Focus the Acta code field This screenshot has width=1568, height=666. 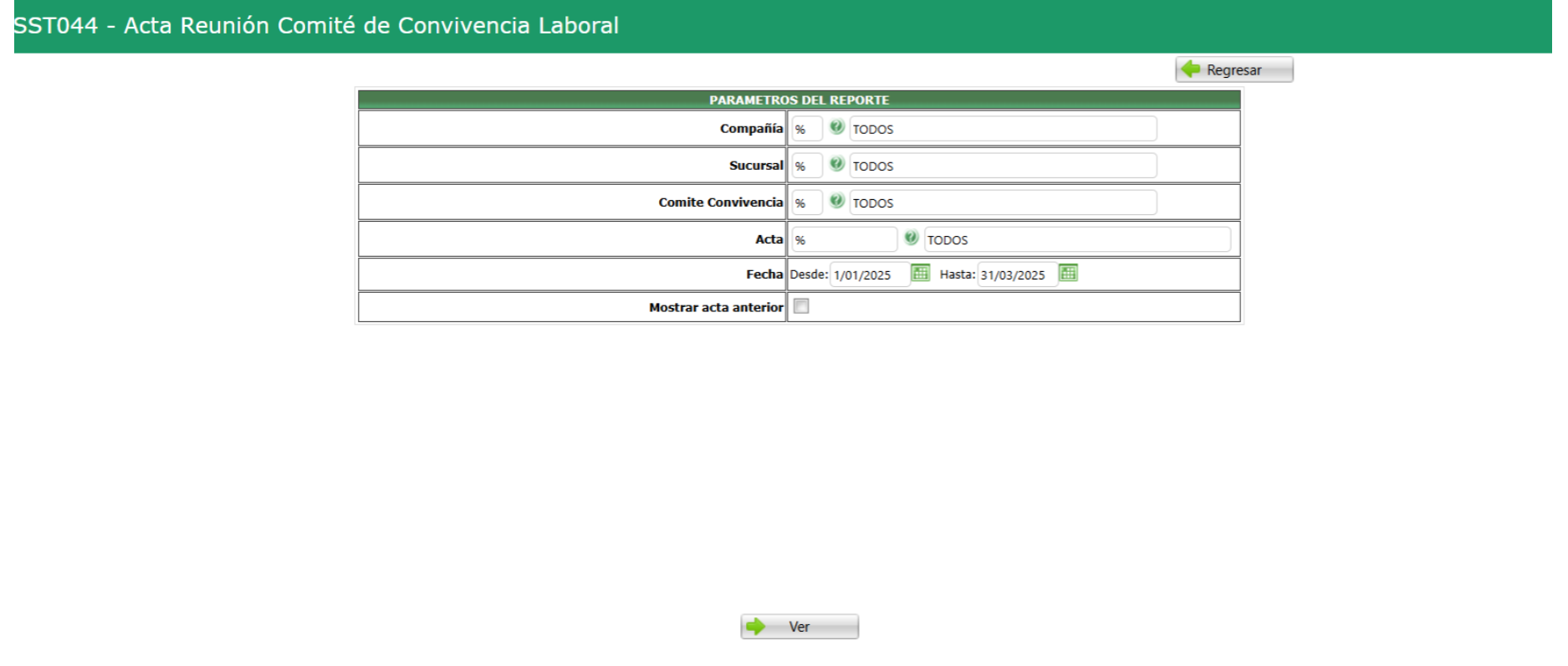click(x=845, y=239)
